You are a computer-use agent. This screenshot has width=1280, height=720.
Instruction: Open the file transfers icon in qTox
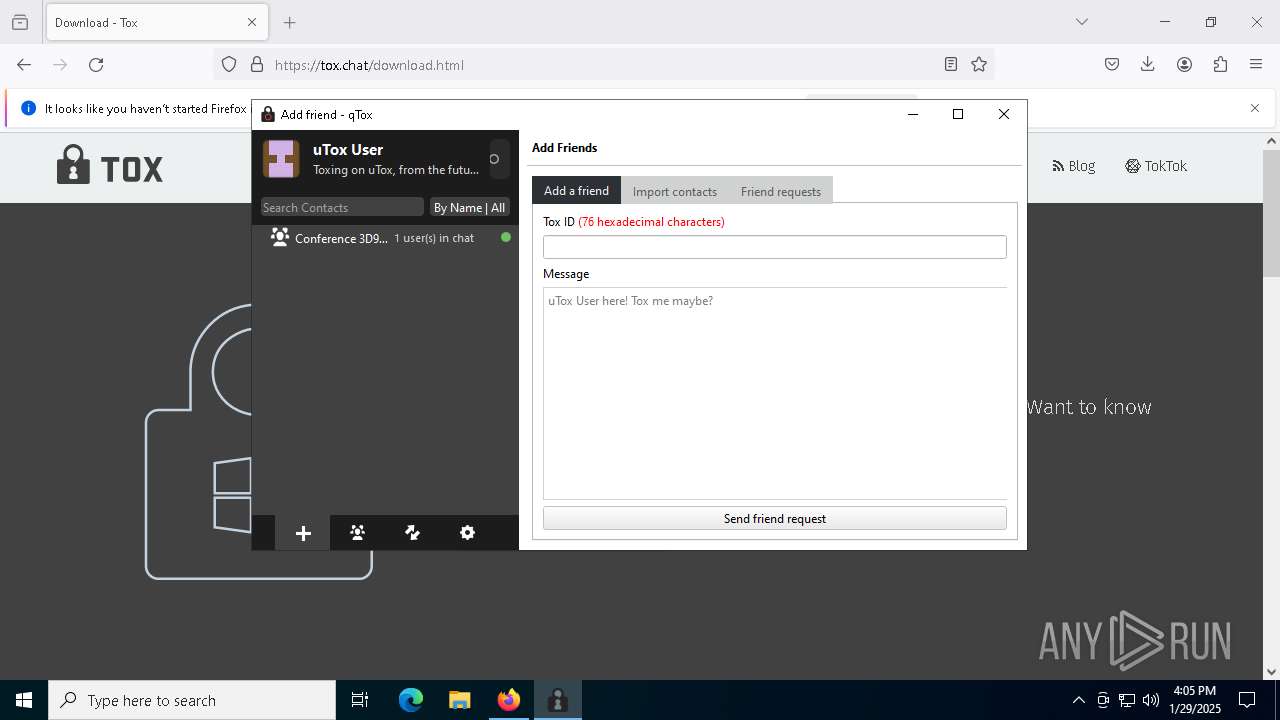(x=412, y=533)
